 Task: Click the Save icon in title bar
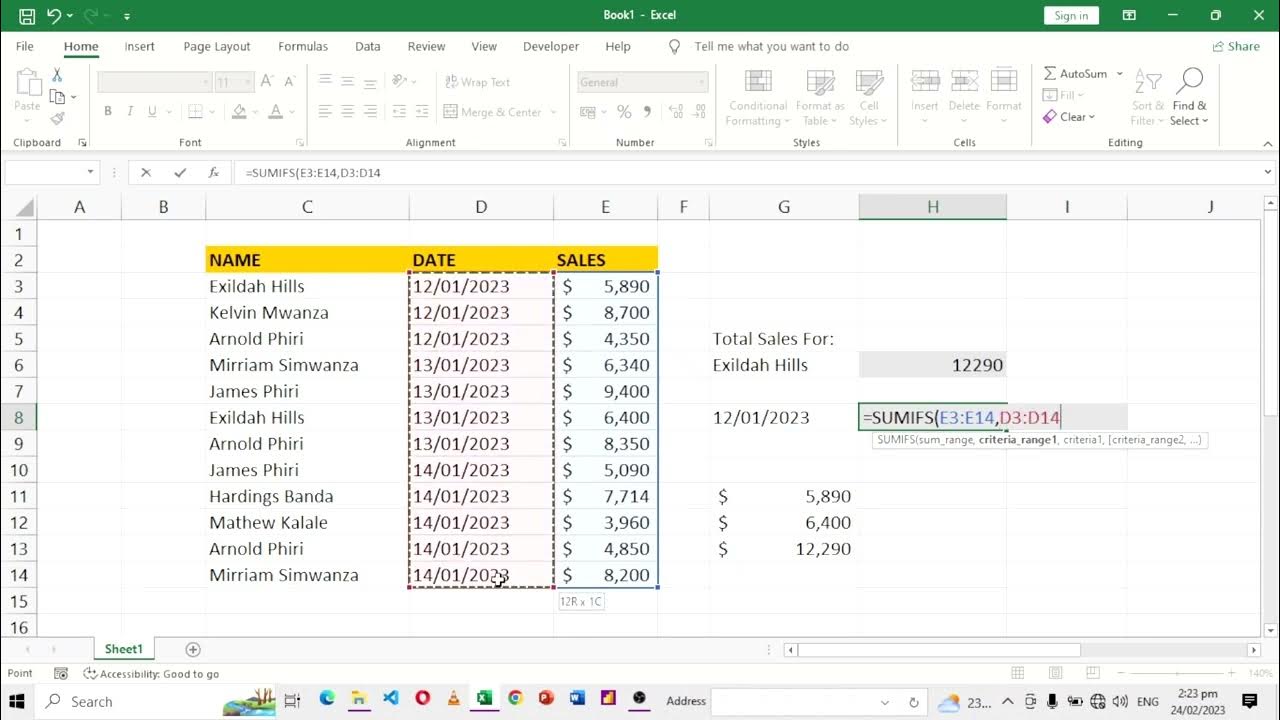(x=27, y=16)
